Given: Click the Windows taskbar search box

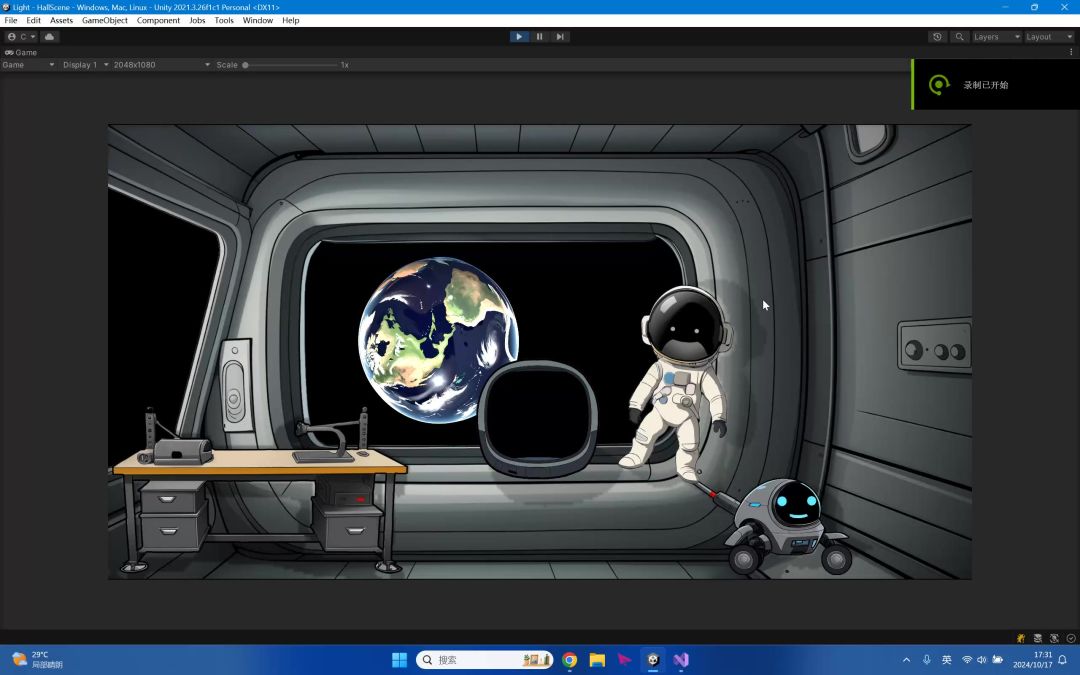Looking at the screenshot, I should point(484,660).
